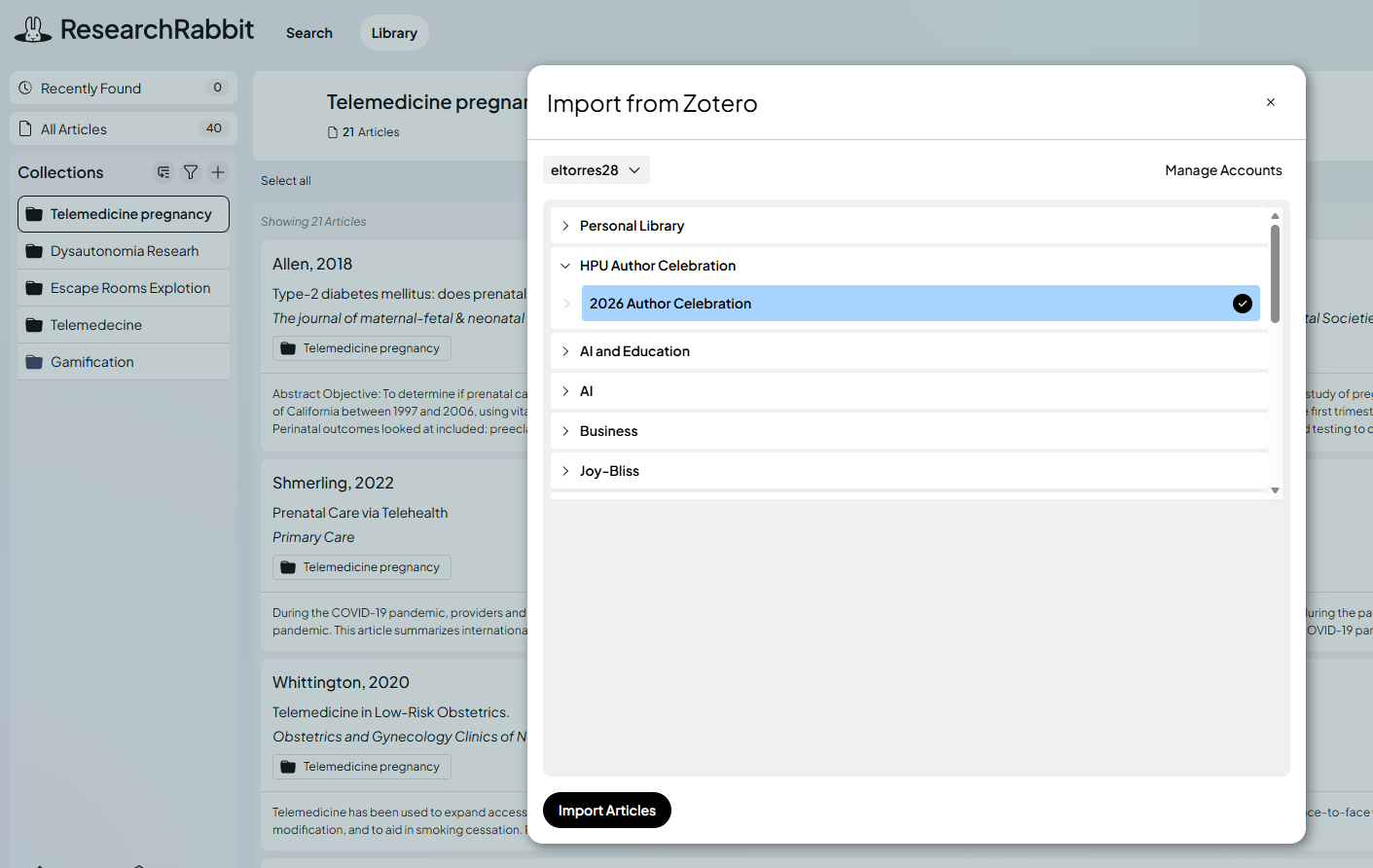Click Telemedicine pregnancy tag on Allen 2018
This screenshot has height=868, width=1373.
[362, 348]
